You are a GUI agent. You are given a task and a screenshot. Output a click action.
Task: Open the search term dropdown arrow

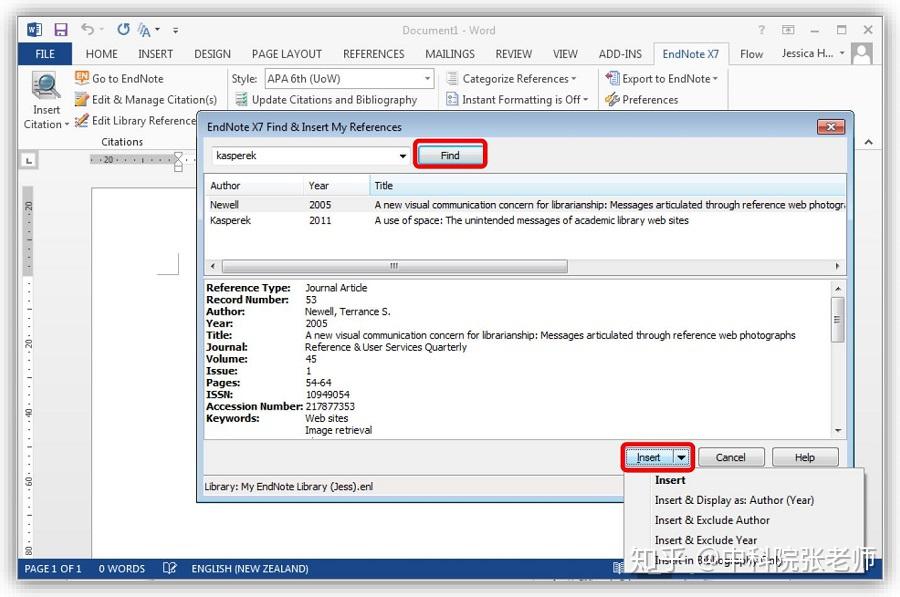point(403,156)
